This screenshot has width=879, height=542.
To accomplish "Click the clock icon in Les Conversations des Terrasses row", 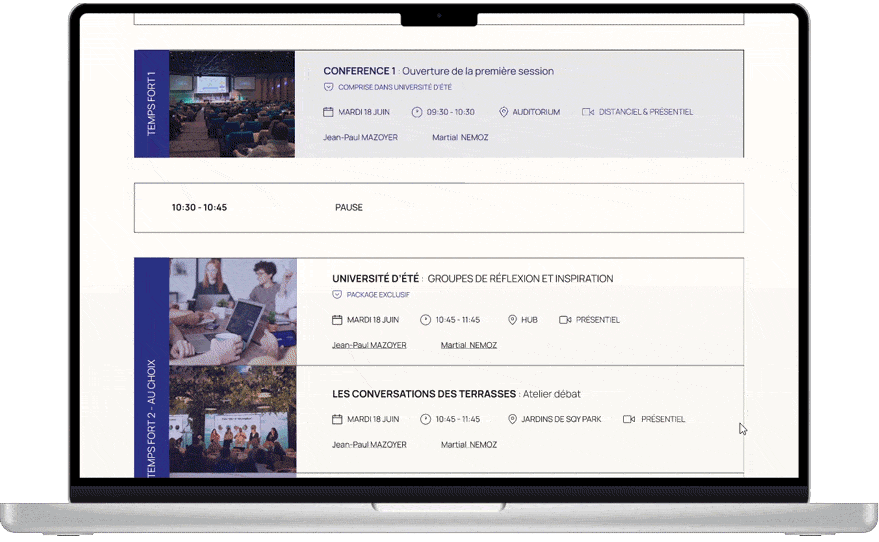I will pos(426,419).
